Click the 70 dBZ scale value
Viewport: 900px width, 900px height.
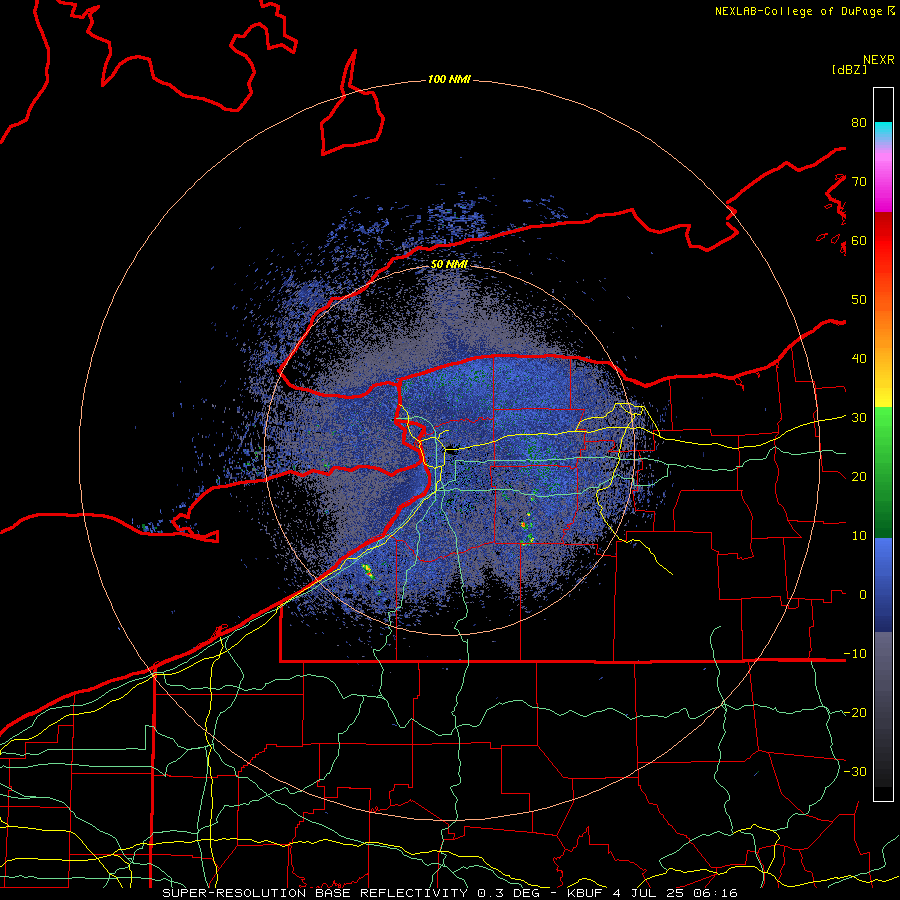(859, 182)
